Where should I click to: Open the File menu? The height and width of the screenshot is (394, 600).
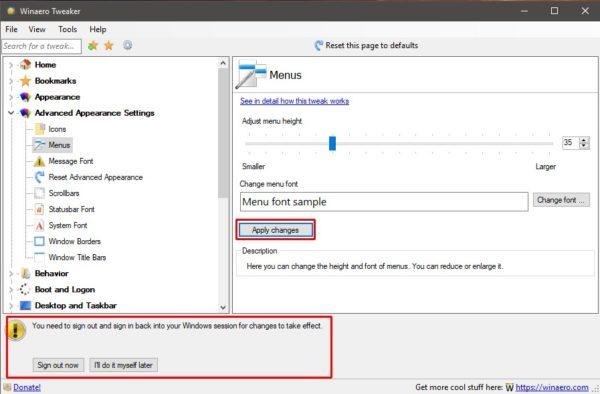point(11,29)
